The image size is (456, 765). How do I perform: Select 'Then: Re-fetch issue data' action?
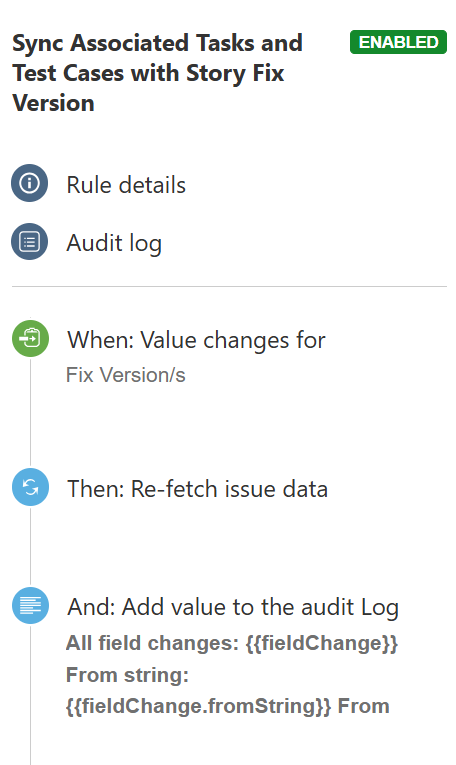coord(198,489)
